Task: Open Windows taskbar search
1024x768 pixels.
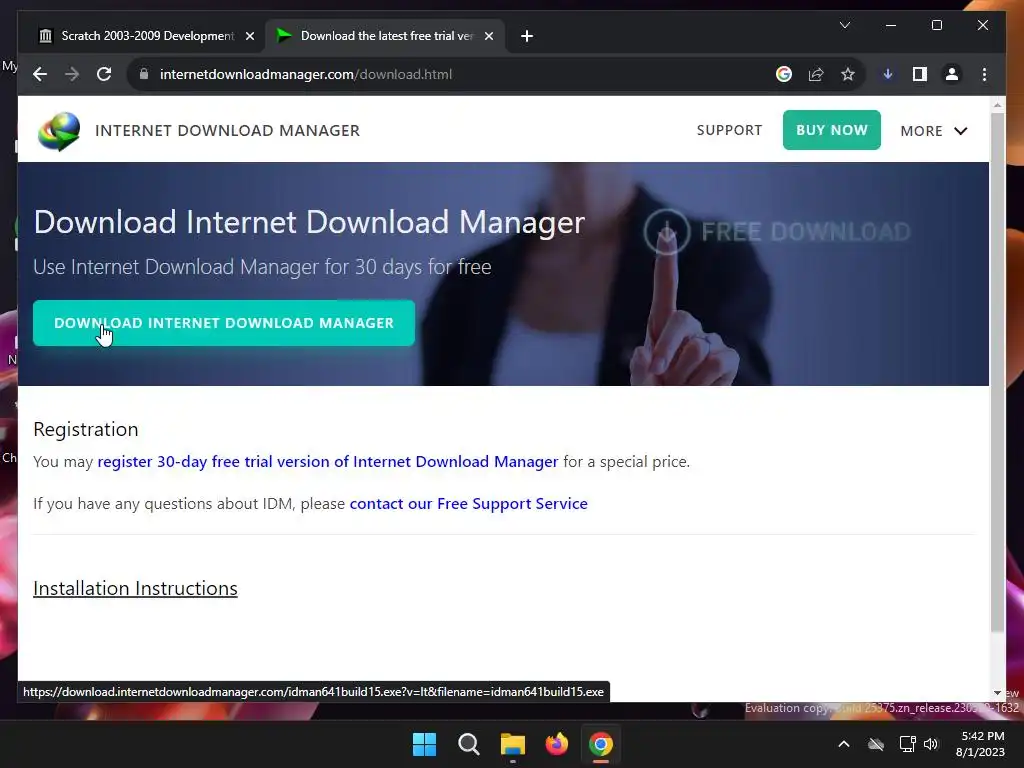Action: click(x=468, y=744)
